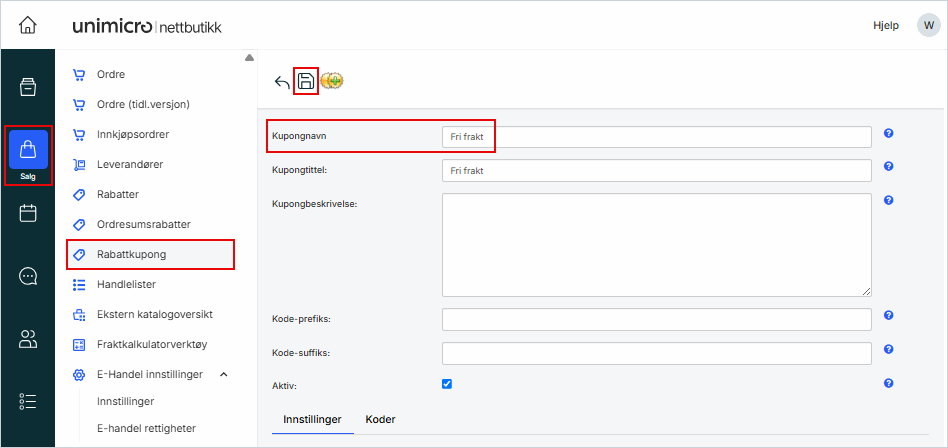Image resolution: width=948 pixels, height=448 pixels.
Task: Click help icon beside Kupongnavn field
Action: 888,134
